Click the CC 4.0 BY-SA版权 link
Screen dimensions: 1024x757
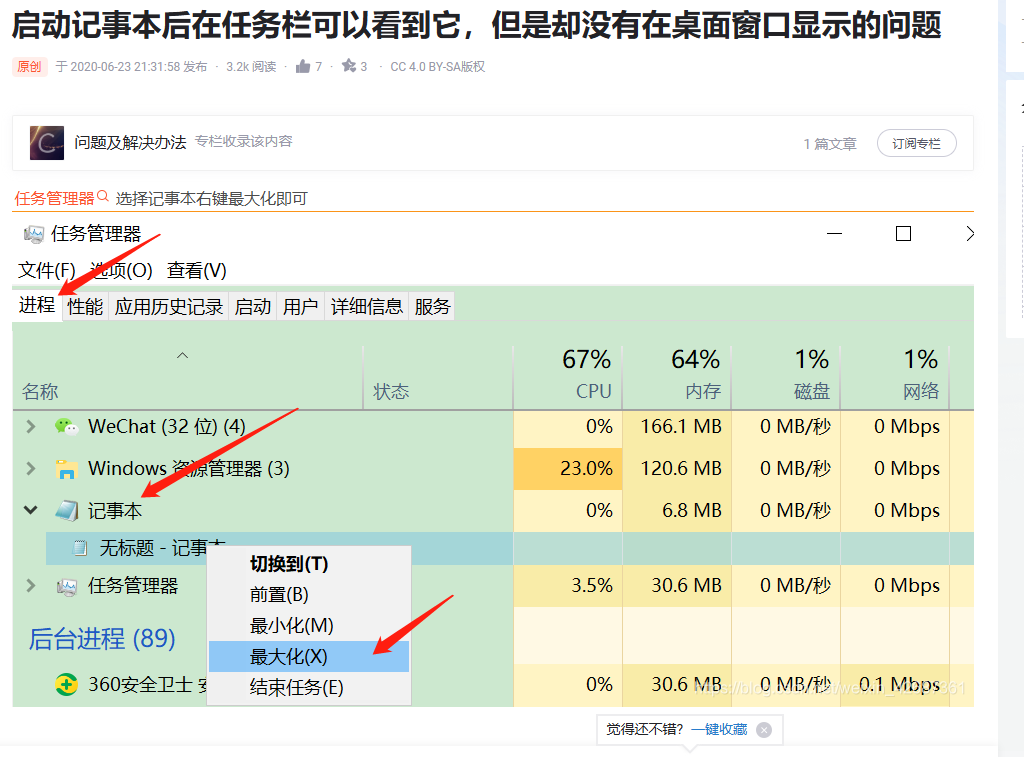438,67
